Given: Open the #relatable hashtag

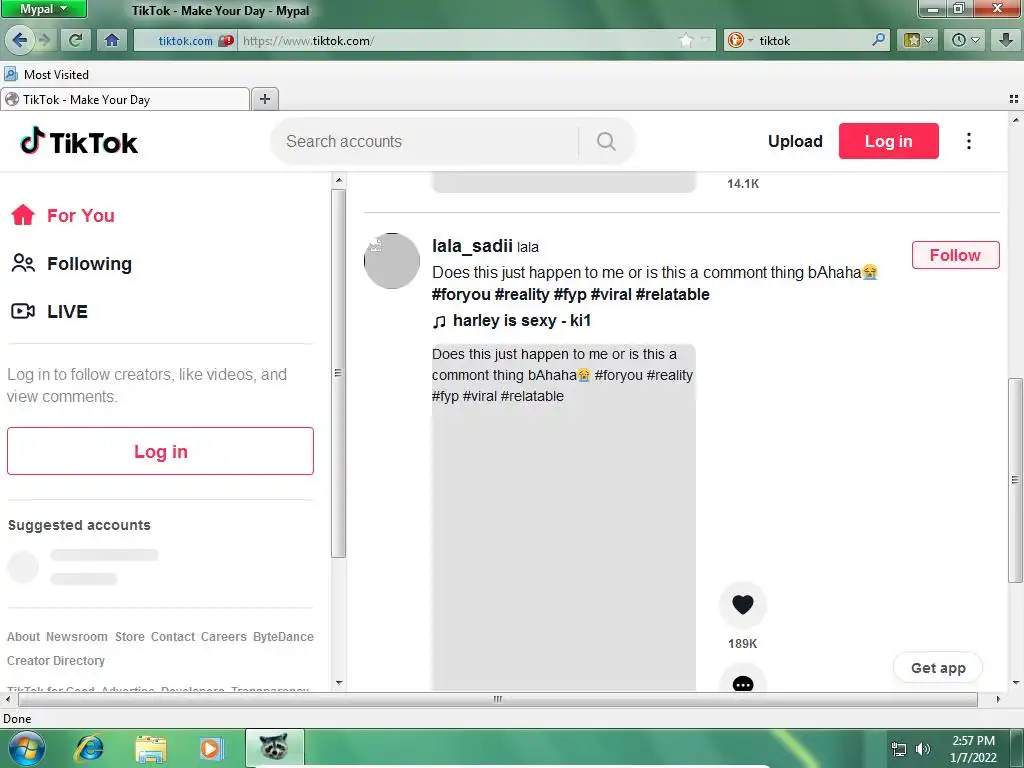Looking at the screenshot, I should (673, 295).
